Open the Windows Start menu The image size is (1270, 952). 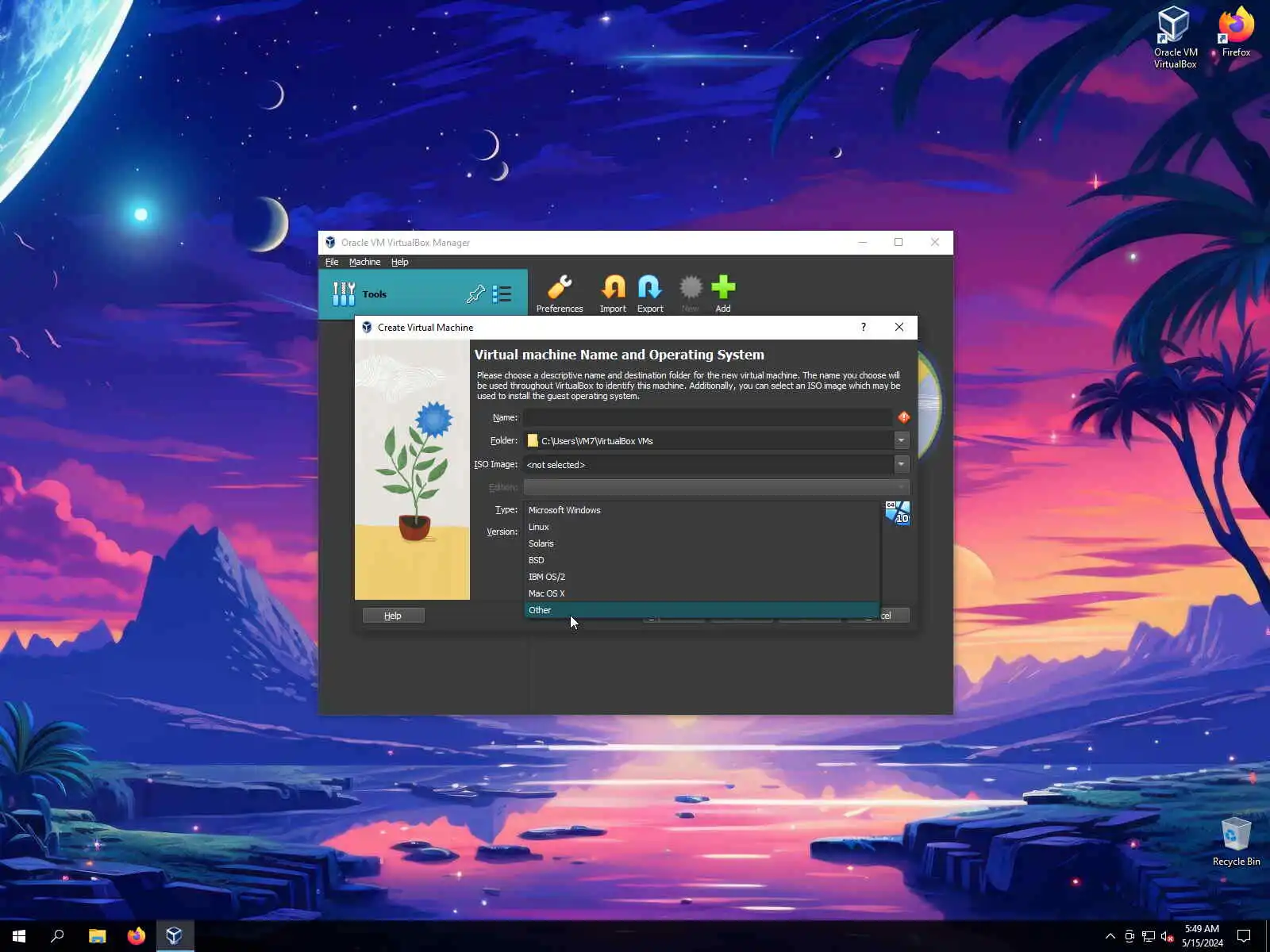coord(19,936)
